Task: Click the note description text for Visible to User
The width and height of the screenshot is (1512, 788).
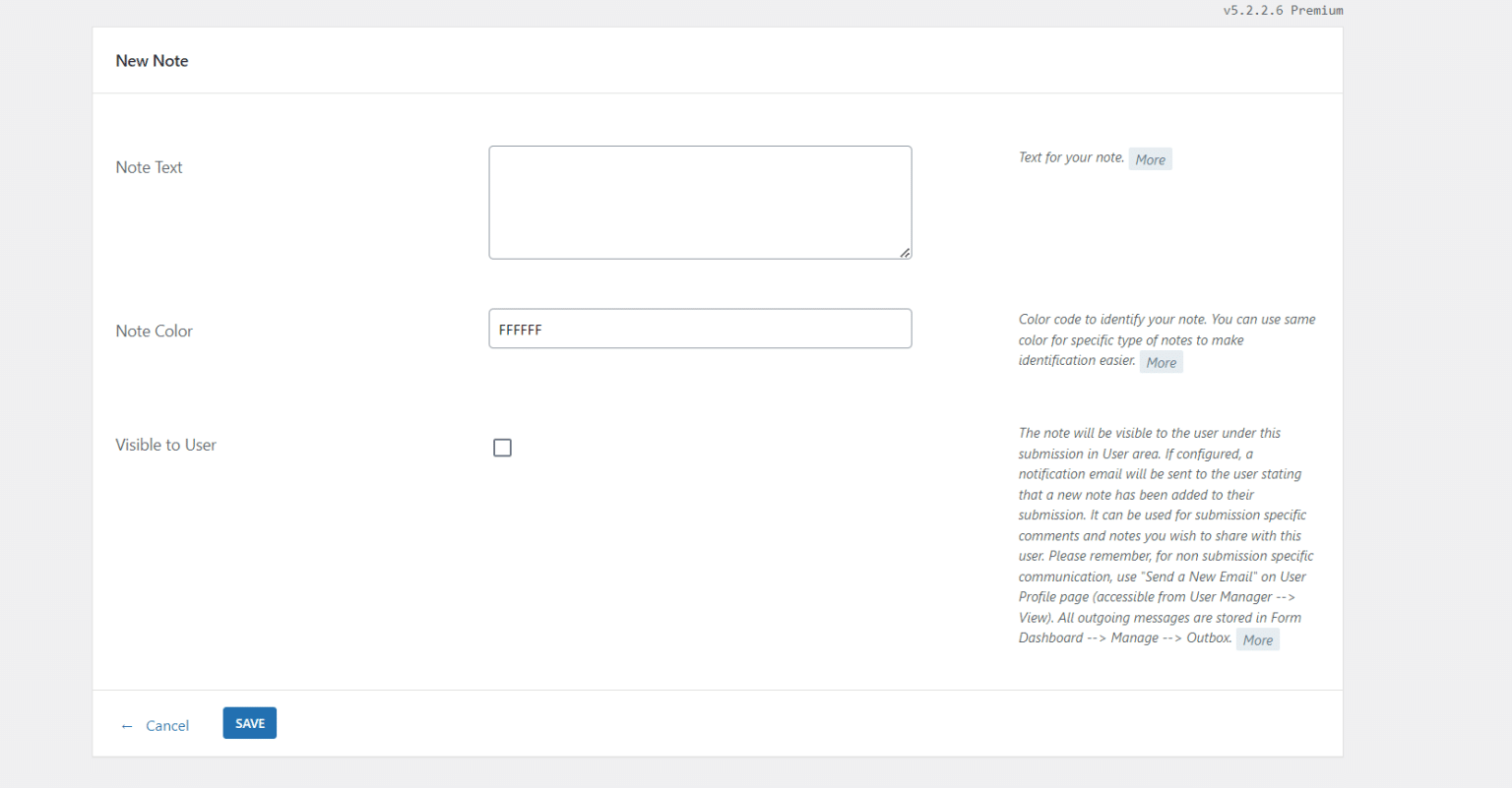Action: [x=1162, y=534]
